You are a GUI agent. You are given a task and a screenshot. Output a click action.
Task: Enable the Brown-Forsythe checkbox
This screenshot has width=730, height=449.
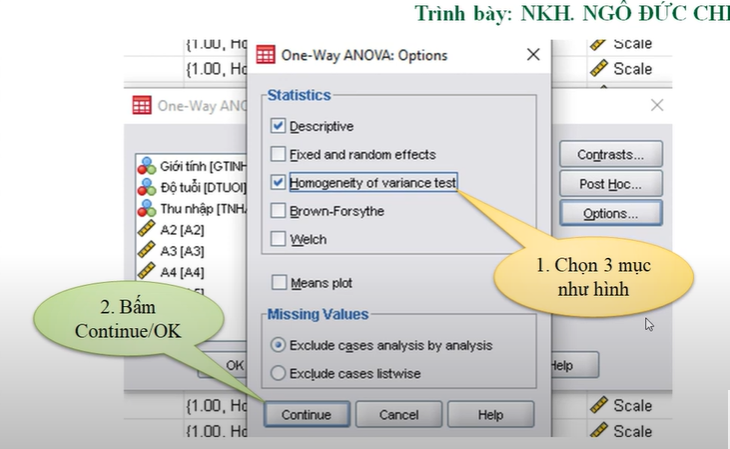point(278,211)
